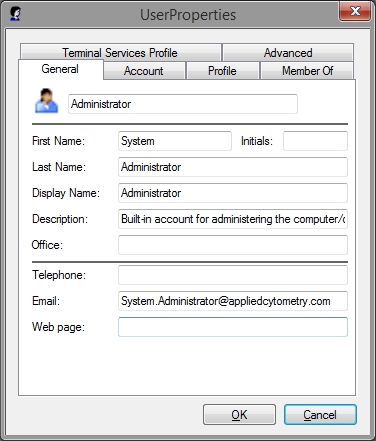Click the 'Display Name:' label

(66, 193)
